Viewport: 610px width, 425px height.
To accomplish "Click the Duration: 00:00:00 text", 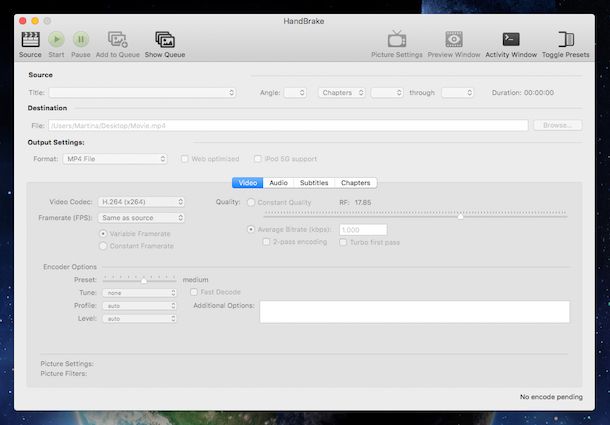I will click(x=522, y=93).
